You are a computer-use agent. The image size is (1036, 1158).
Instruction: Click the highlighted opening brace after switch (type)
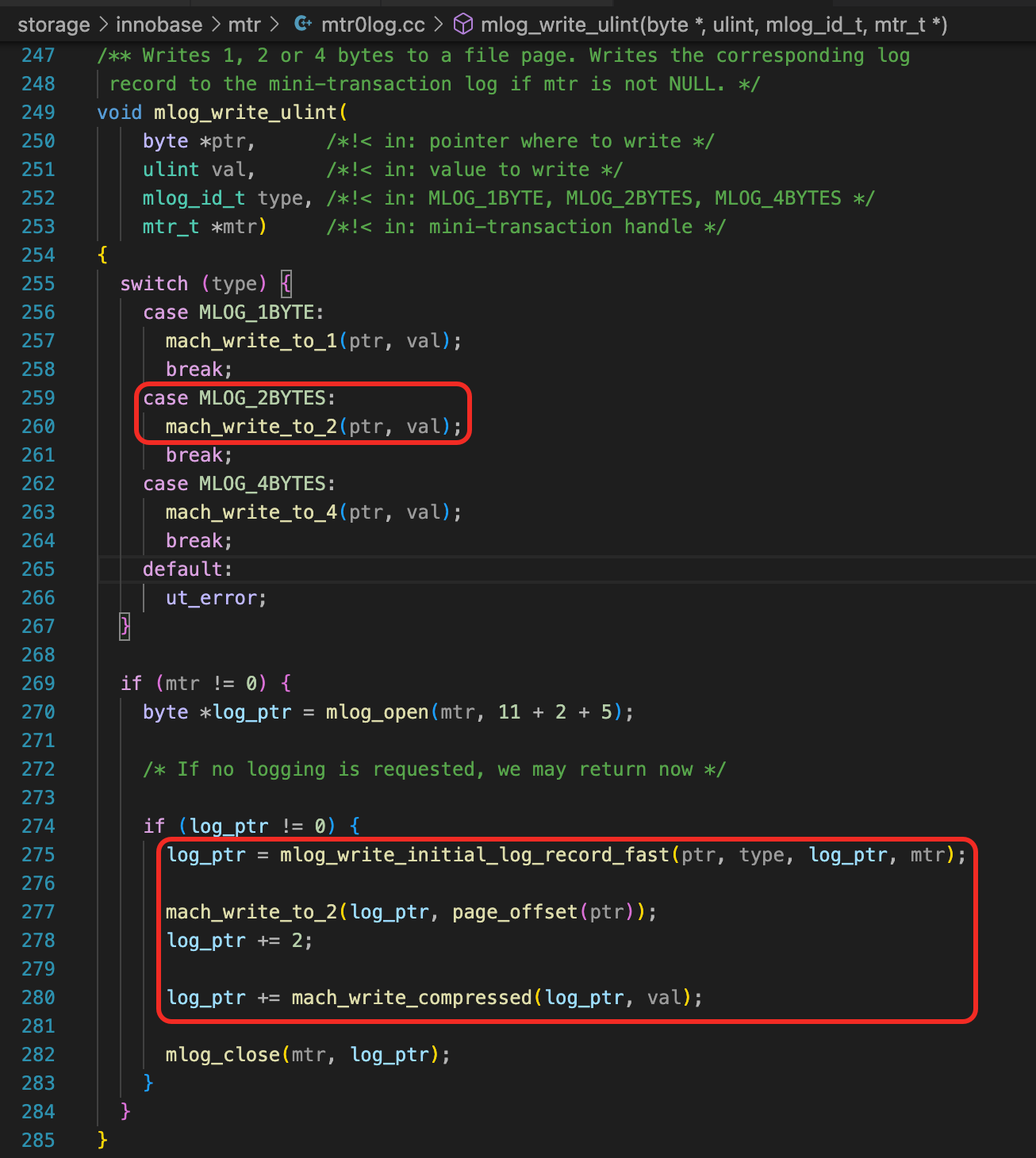286,284
